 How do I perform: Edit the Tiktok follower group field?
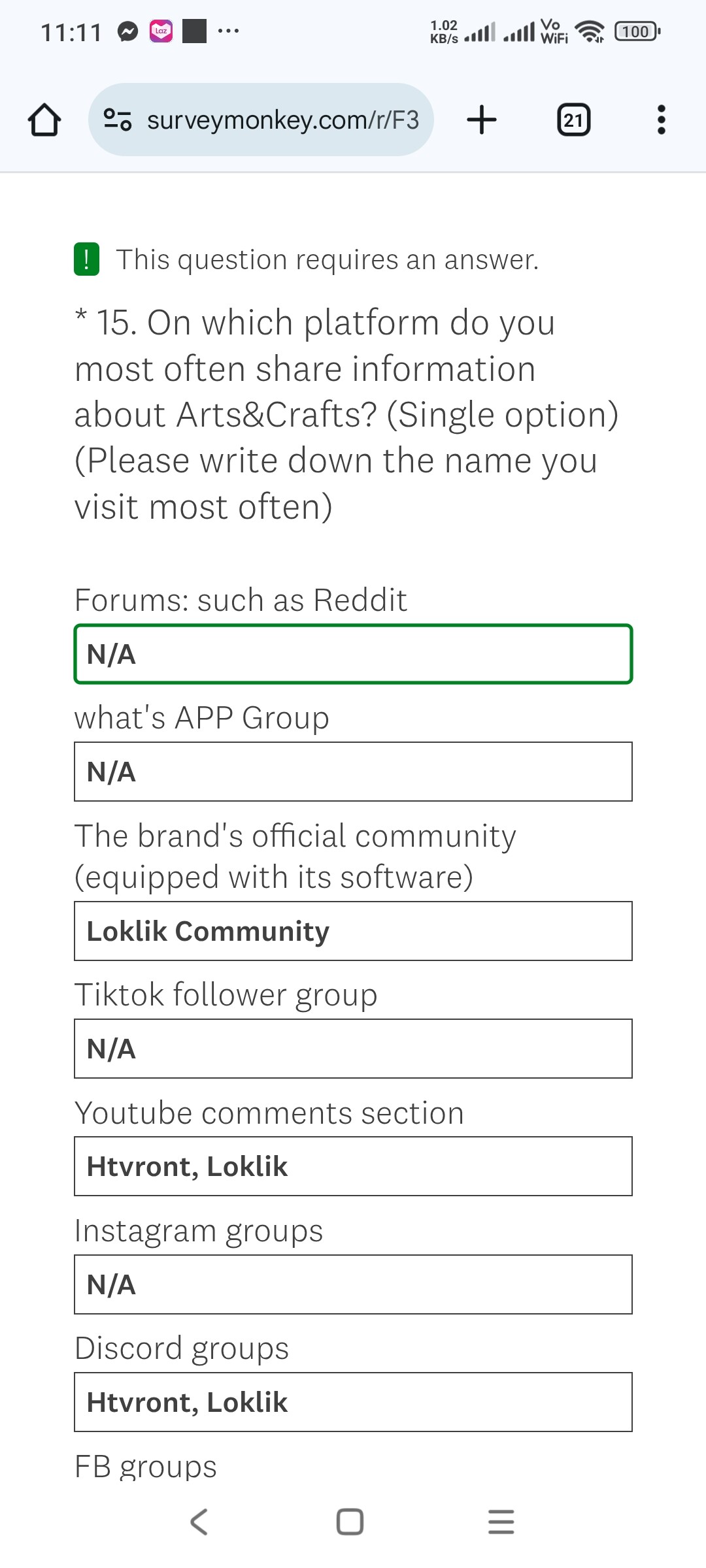353,1049
